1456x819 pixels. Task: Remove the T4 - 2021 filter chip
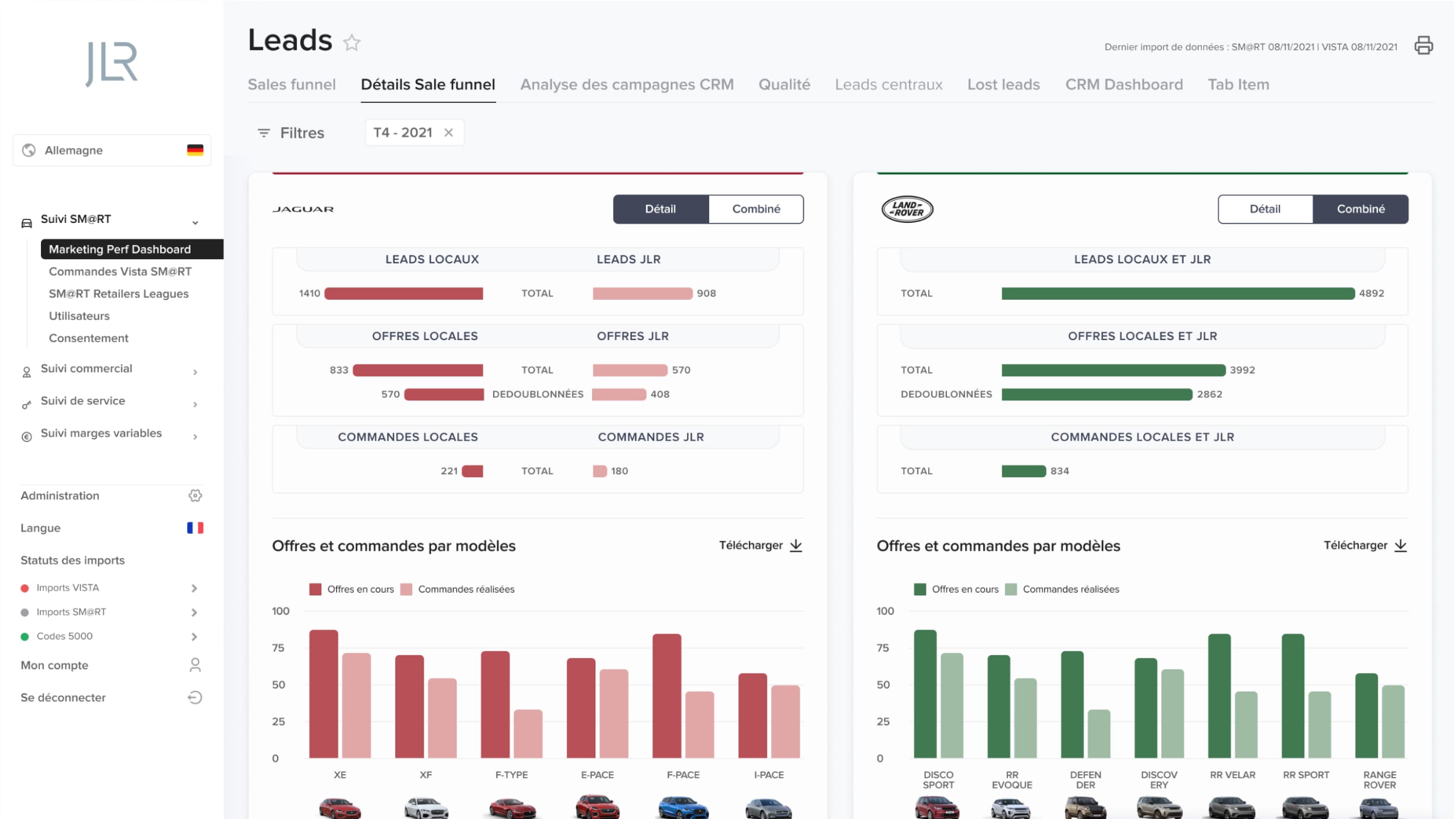point(449,133)
